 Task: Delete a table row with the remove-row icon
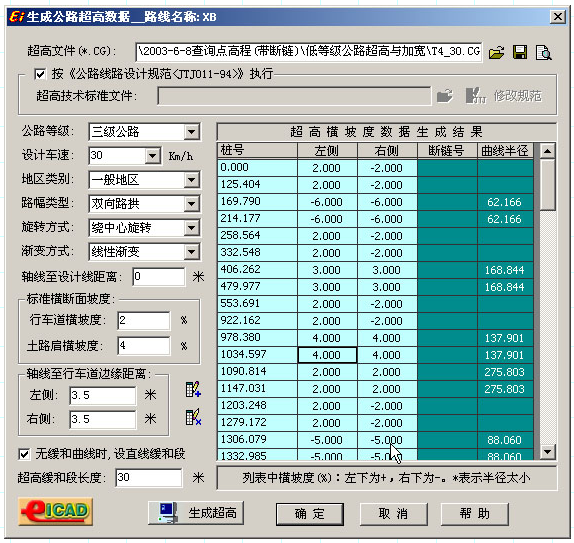(193, 417)
